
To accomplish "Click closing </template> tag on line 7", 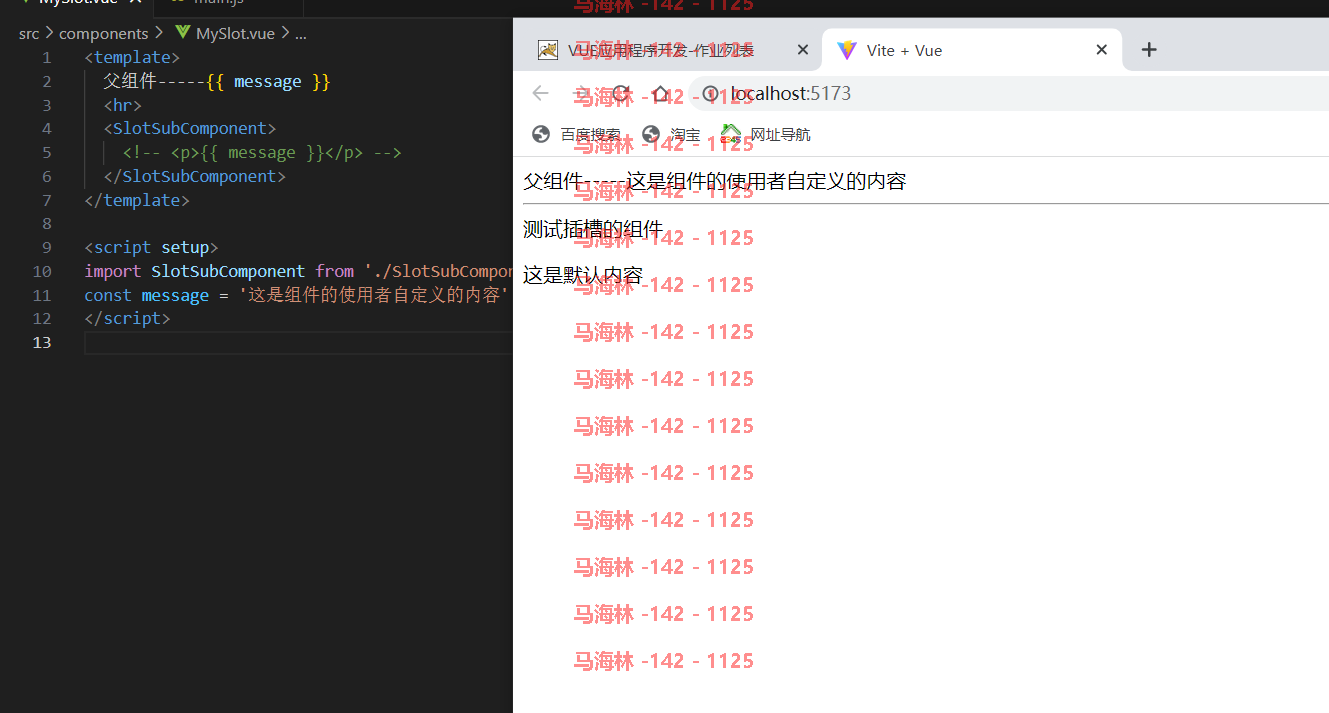I will pyautogui.click(x=137, y=200).
